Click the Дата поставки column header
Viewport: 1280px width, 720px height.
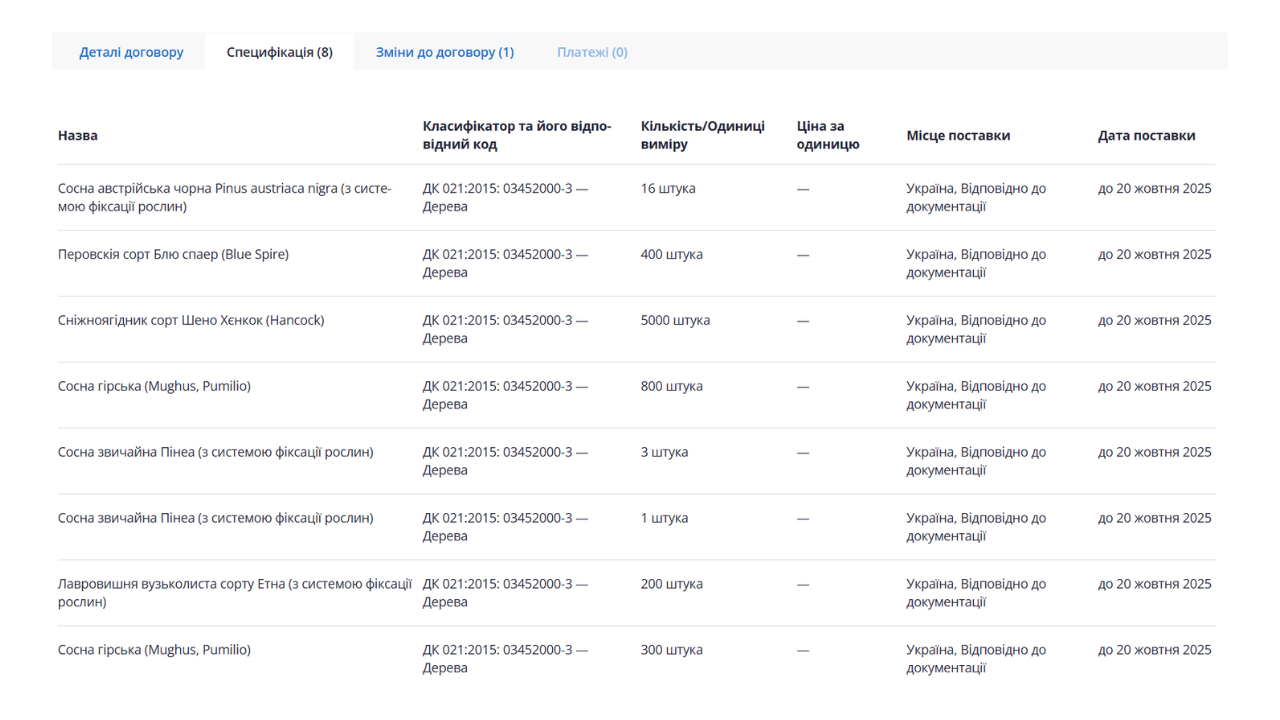(x=1146, y=136)
